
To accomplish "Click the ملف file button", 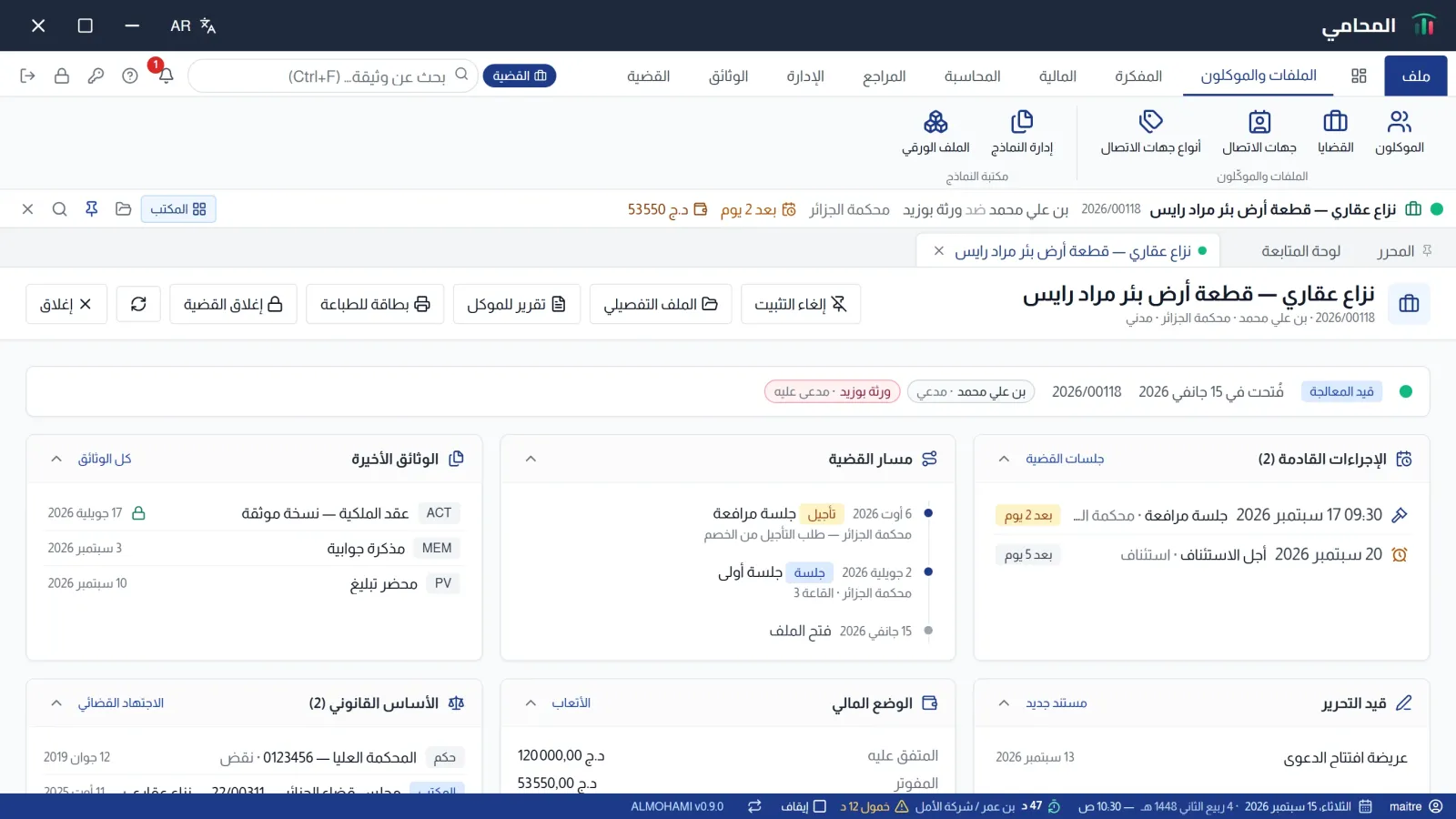I will coord(1416,76).
